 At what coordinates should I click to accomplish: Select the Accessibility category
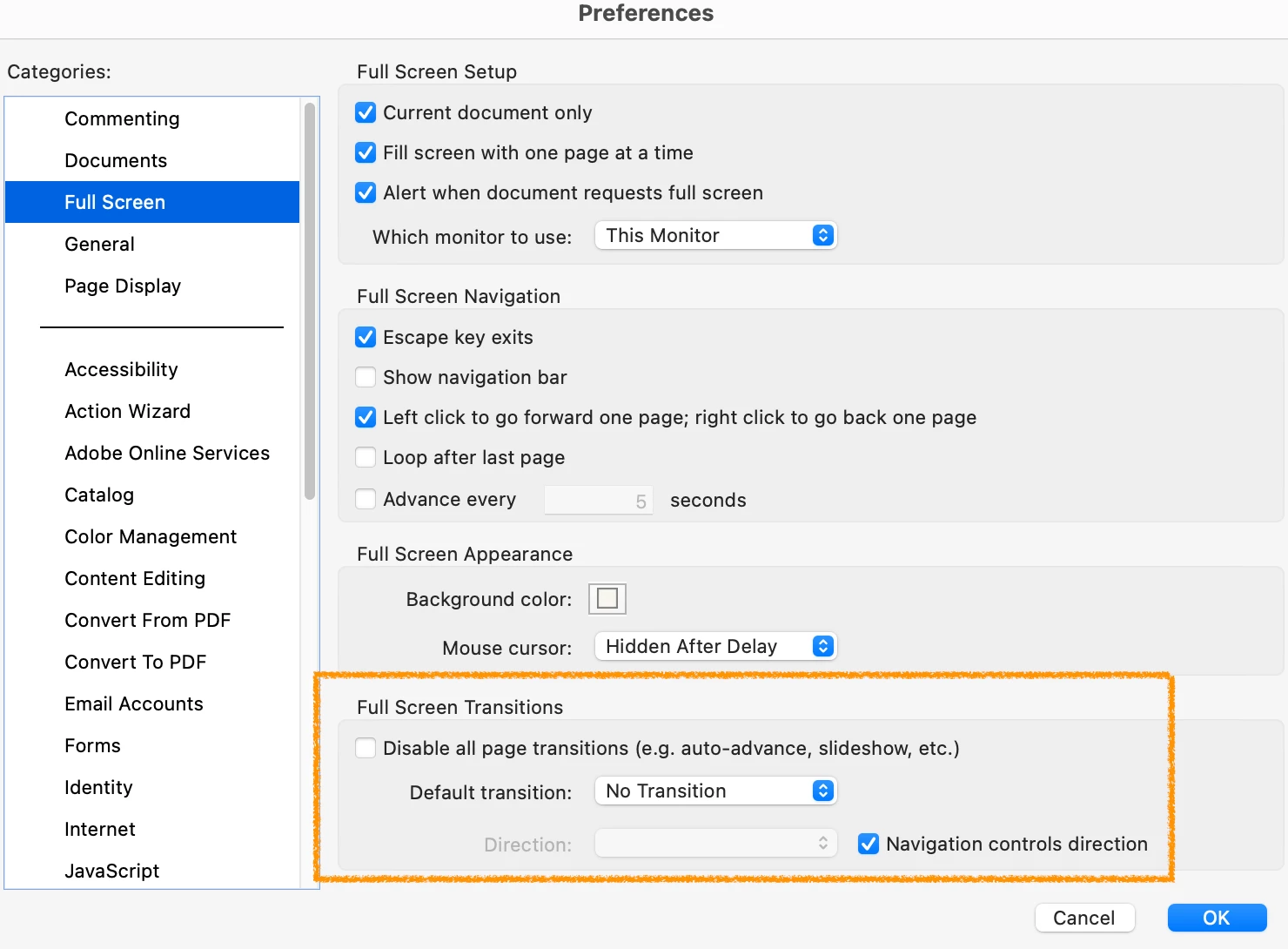coord(121,369)
